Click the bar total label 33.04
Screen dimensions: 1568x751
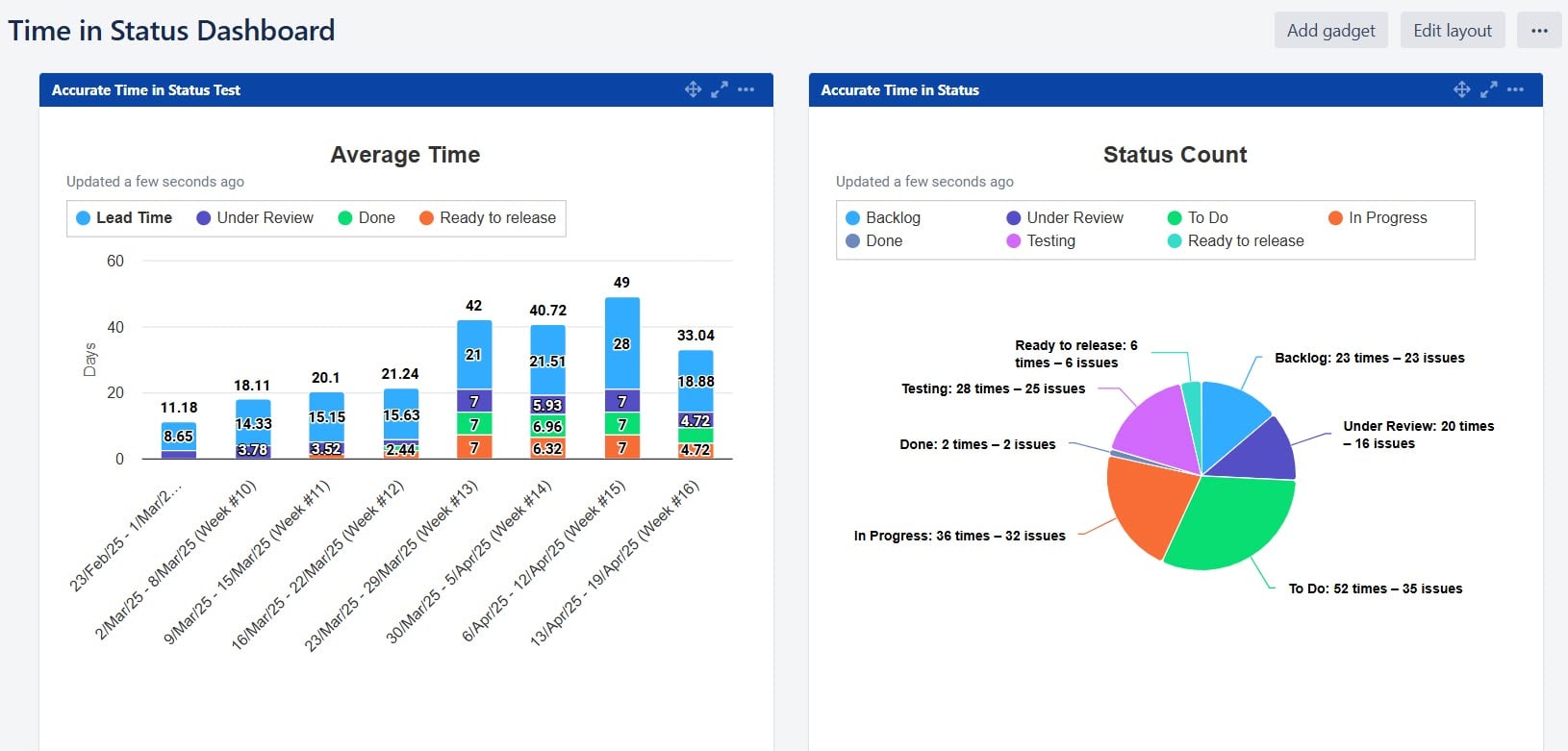[695, 336]
